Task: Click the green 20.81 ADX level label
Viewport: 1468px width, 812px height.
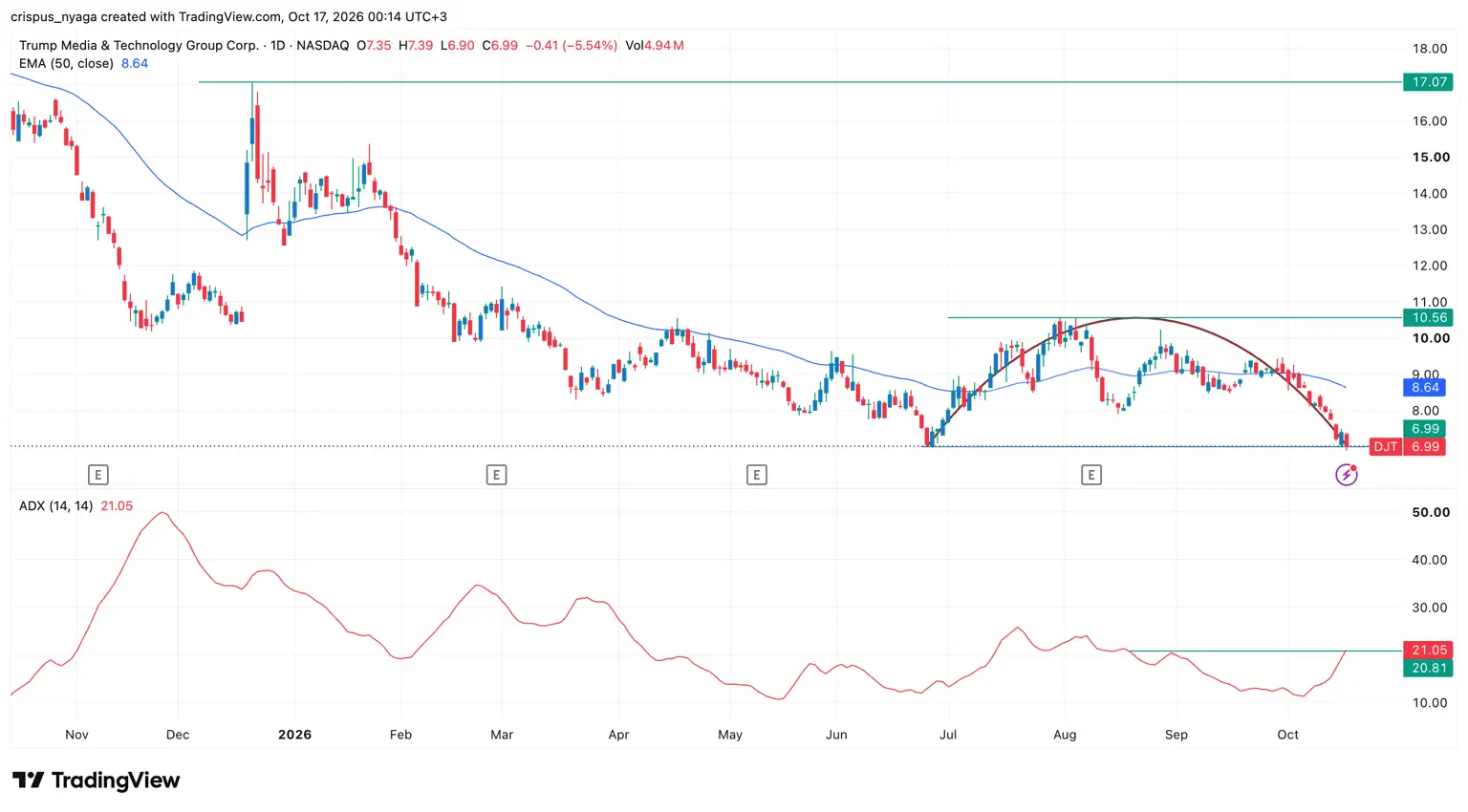Action: tap(1428, 669)
